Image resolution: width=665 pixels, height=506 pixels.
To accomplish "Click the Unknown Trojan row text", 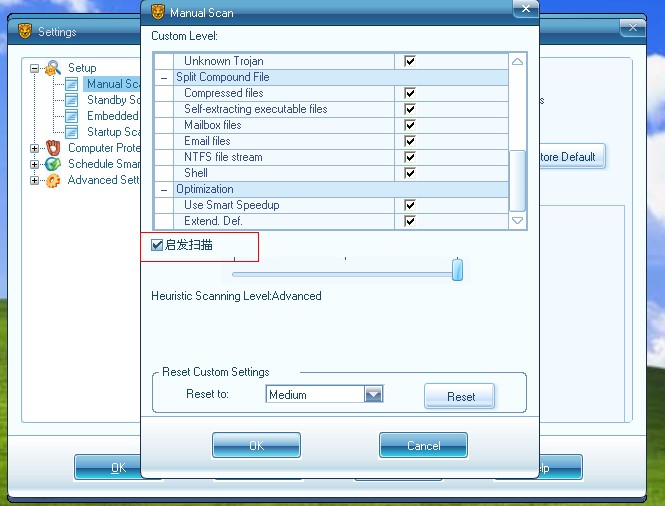I will click(224, 61).
